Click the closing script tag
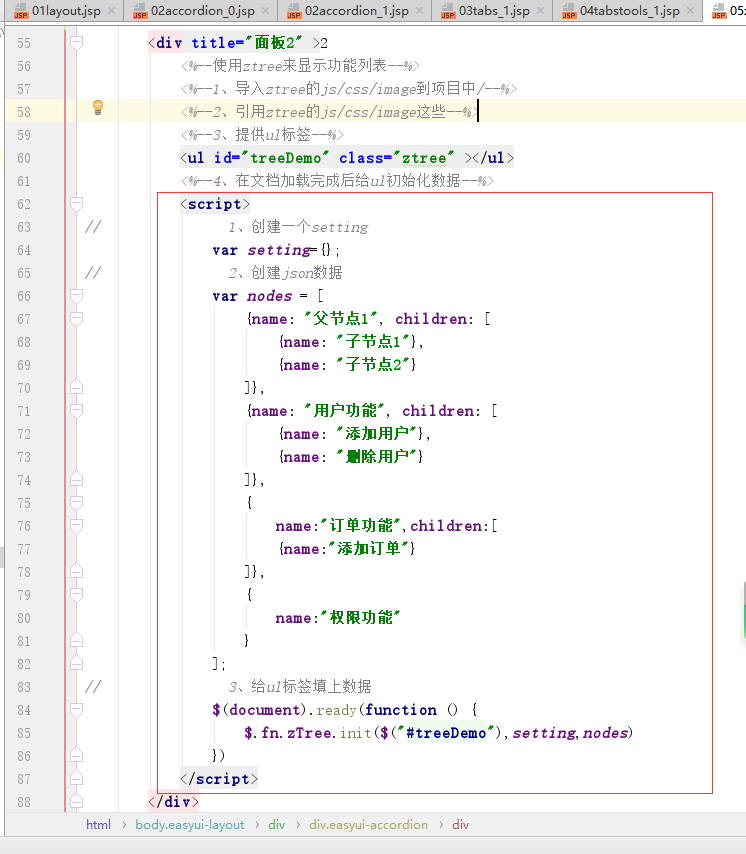The height and width of the screenshot is (854, 746). (219, 779)
